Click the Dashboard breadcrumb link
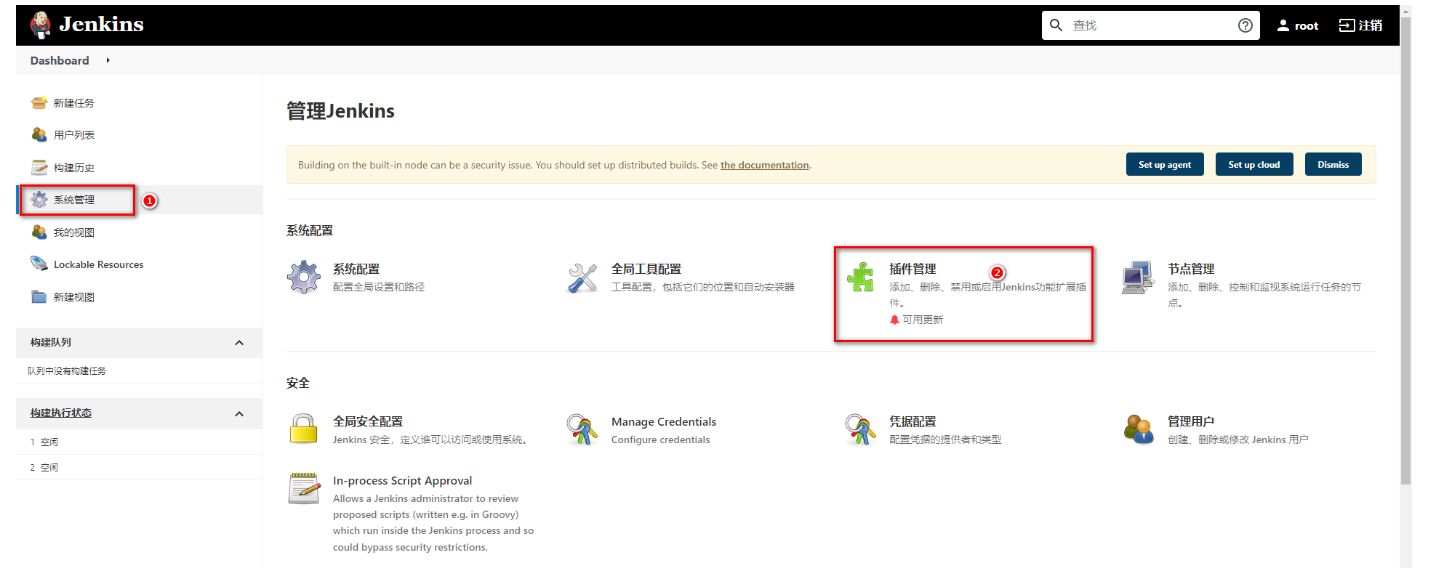The width and height of the screenshot is (1435, 568). [59, 61]
